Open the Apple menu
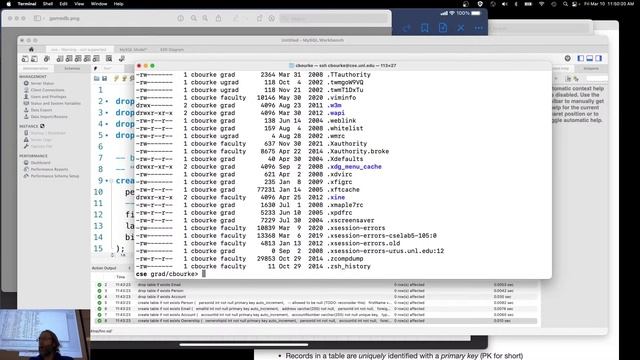The width and height of the screenshot is (640, 360). pyautogui.click(x=8, y=4)
